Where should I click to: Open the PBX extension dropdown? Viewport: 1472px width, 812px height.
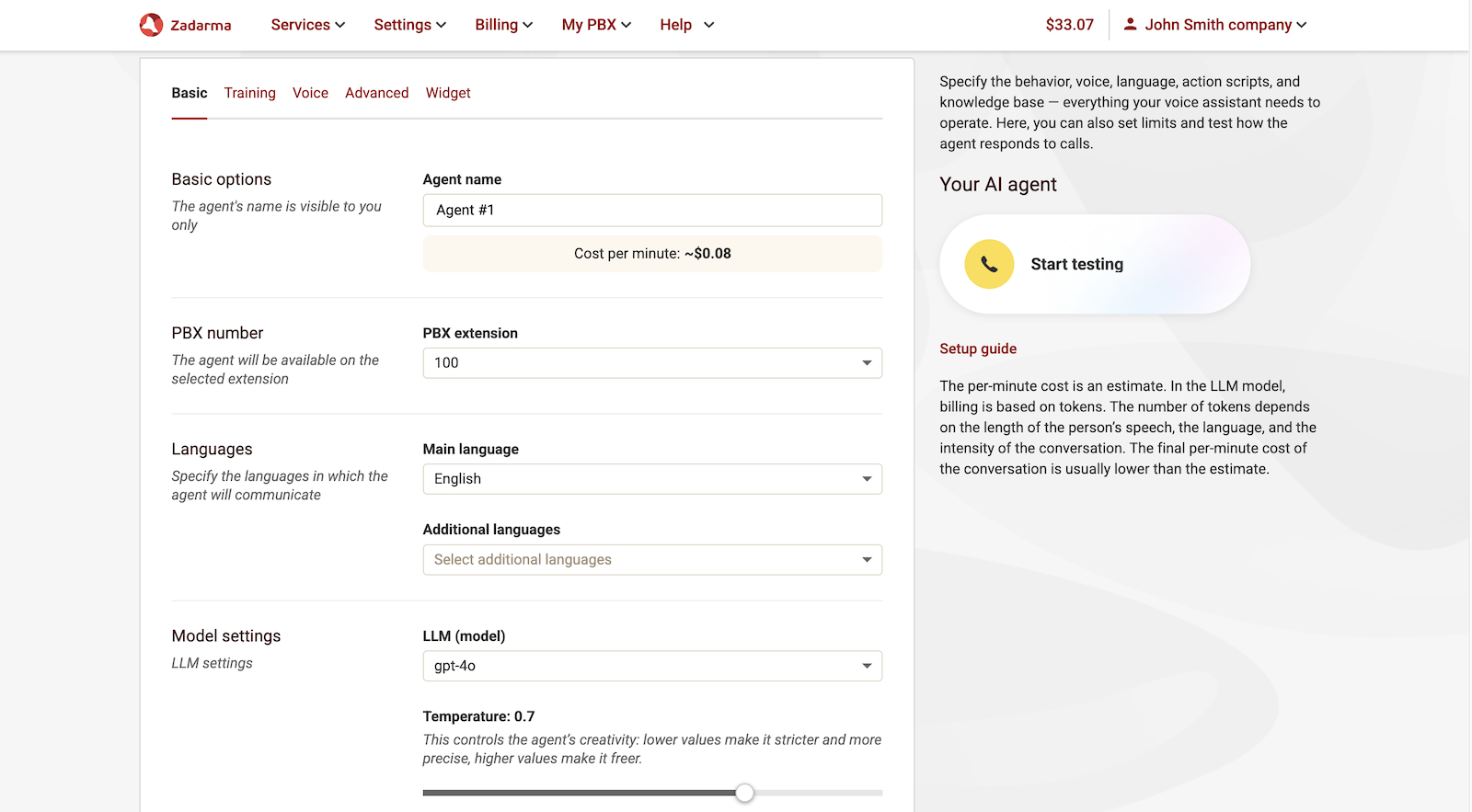[652, 363]
